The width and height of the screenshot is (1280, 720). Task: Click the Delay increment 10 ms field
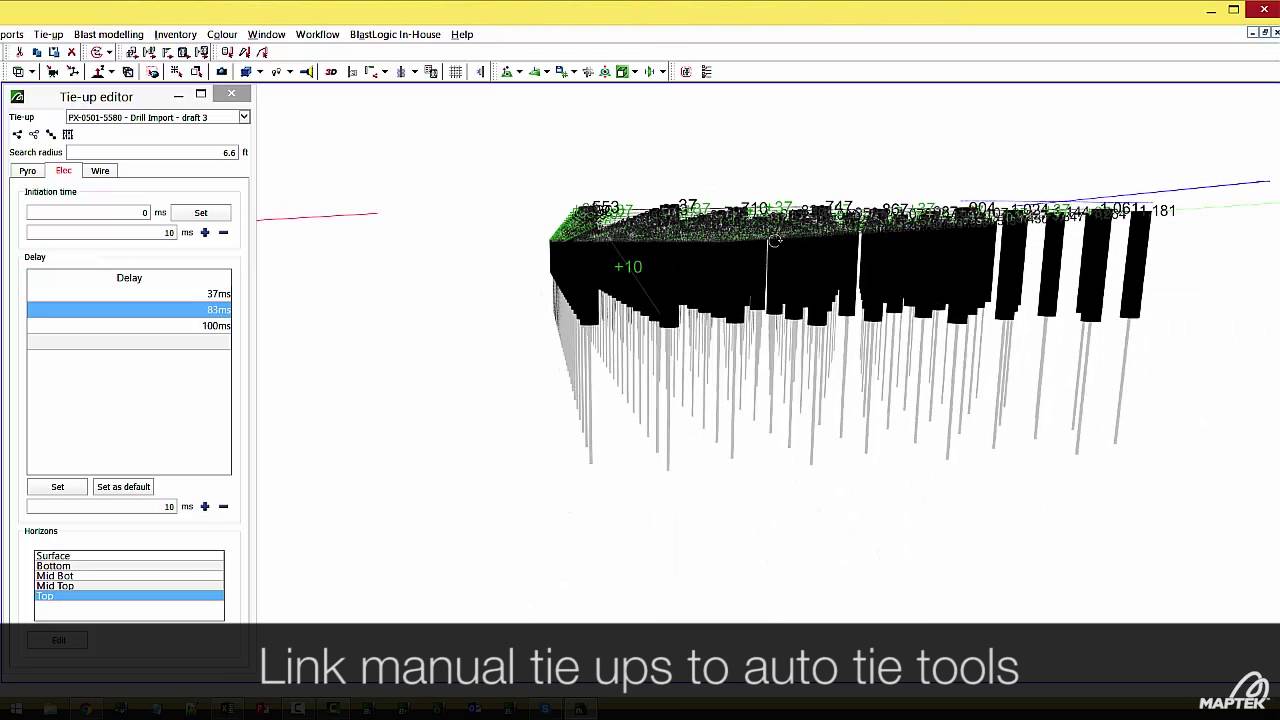(x=102, y=507)
